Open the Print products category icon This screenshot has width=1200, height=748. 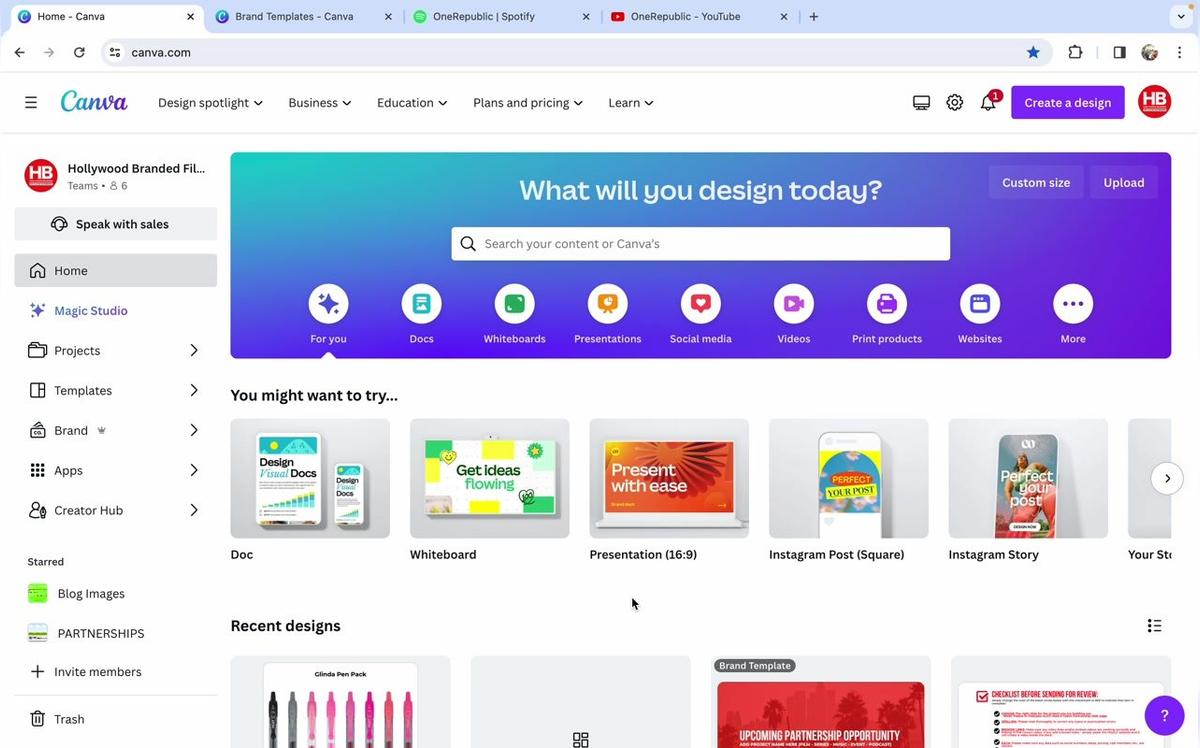(887, 304)
